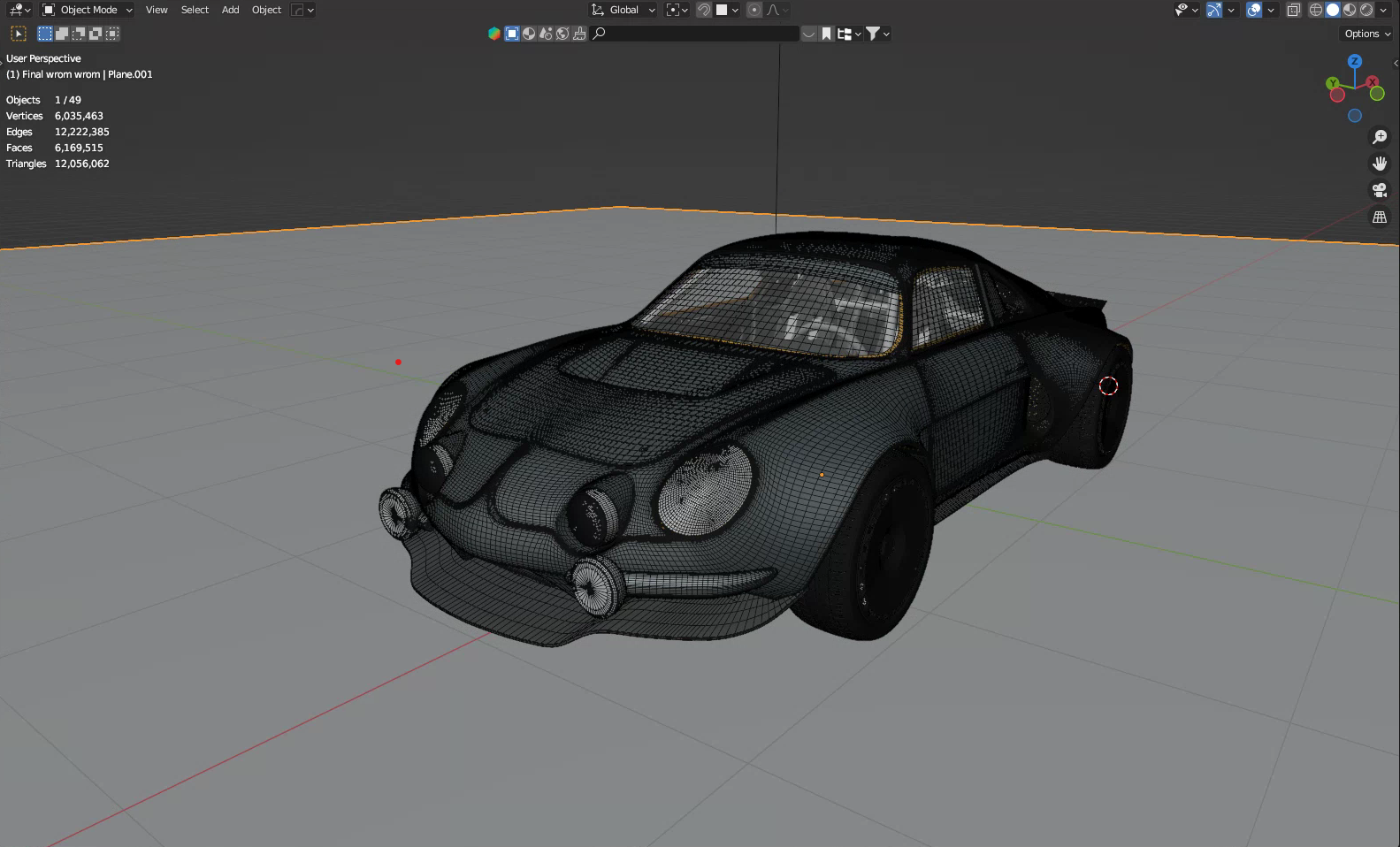Click the Faces count 6,169,515
Viewport: 1400px width, 847px height.
79,148
